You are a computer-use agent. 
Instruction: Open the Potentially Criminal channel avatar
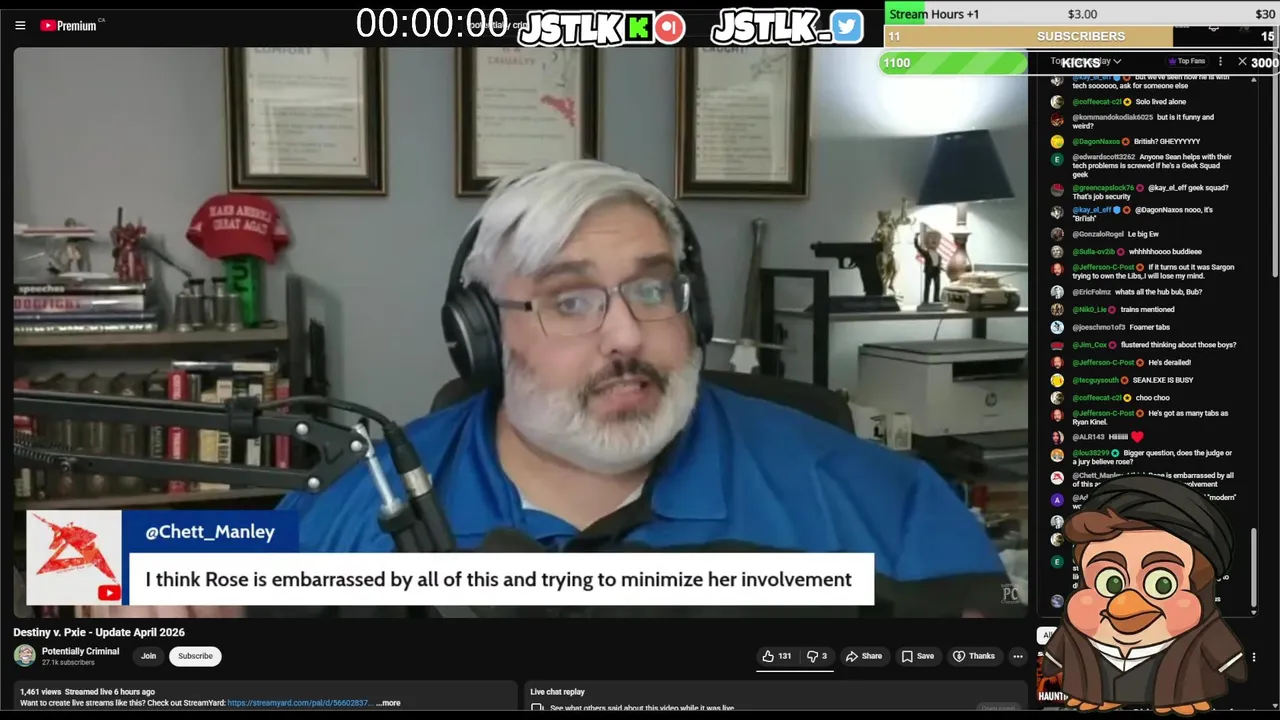click(25, 656)
